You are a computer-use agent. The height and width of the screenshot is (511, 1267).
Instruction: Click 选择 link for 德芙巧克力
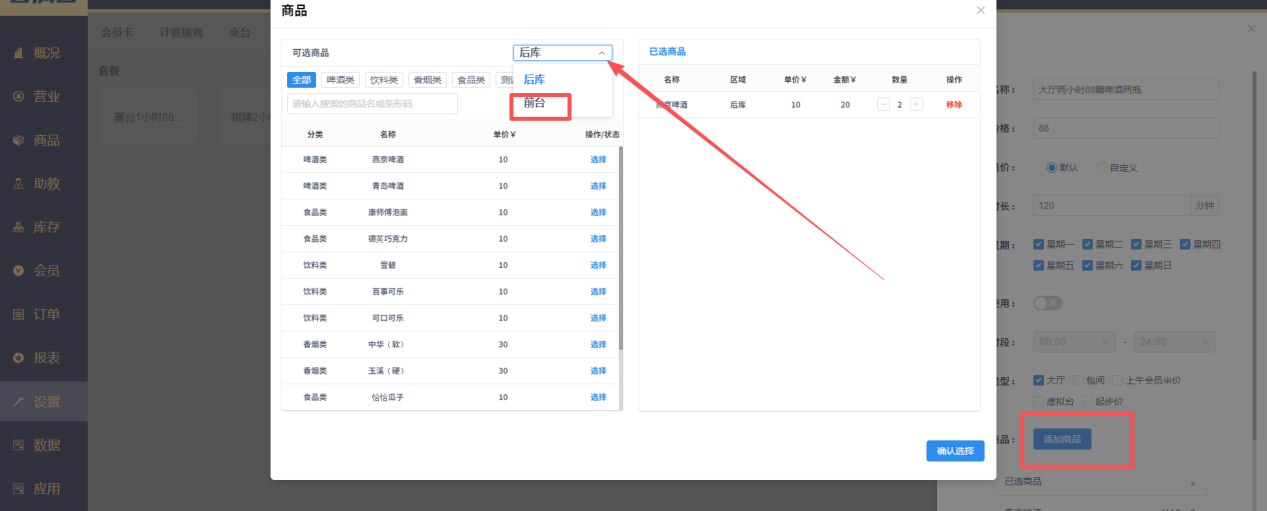pyautogui.click(x=598, y=239)
